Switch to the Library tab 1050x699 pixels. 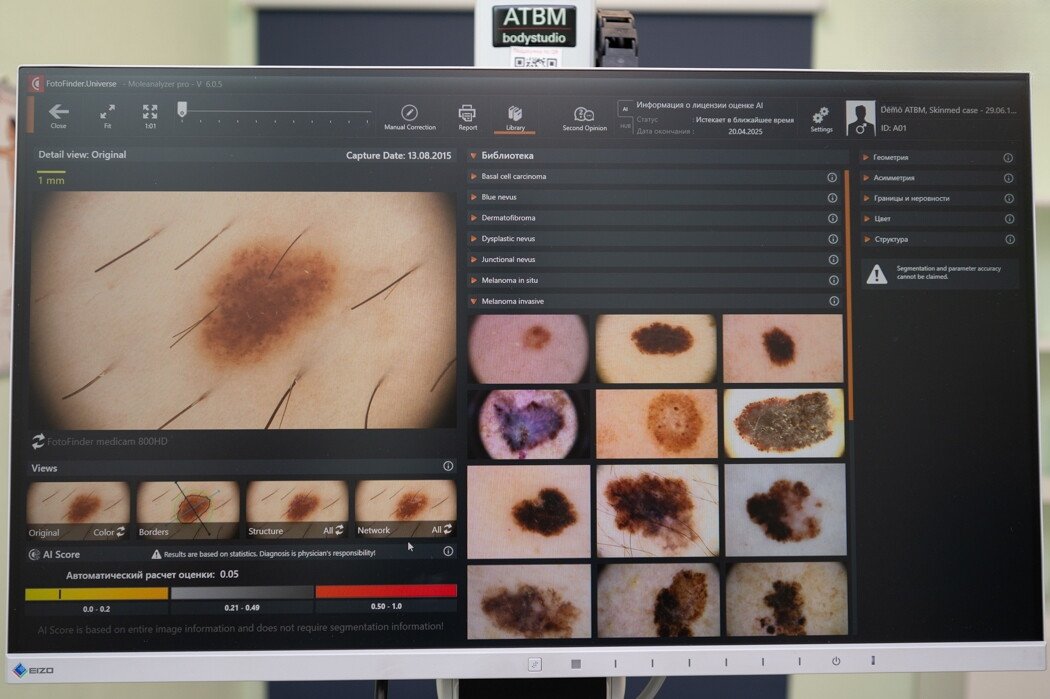pyautogui.click(x=515, y=115)
